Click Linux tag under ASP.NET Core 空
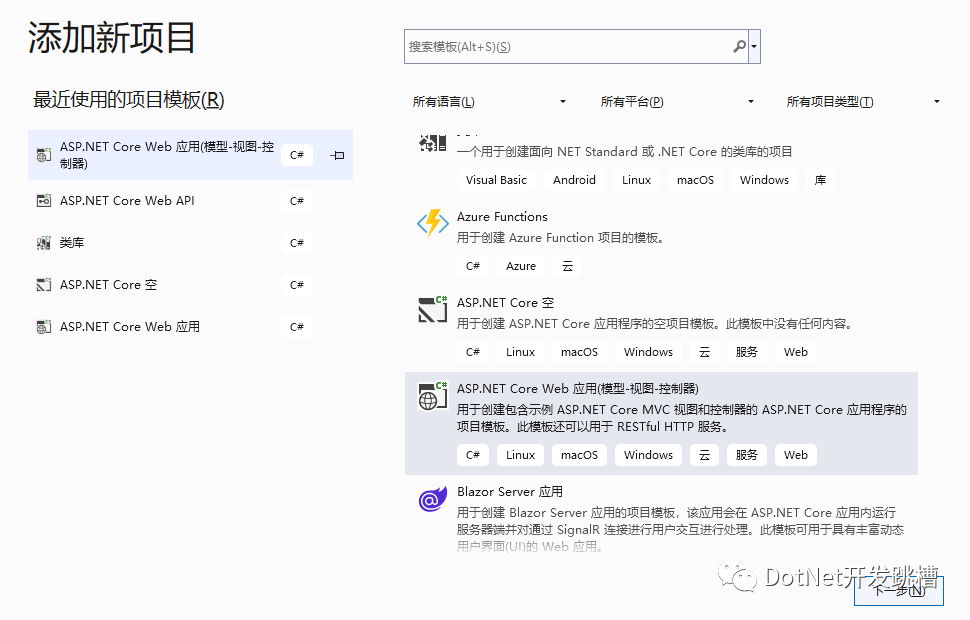Image resolution: width=970 pixels, height=620 pixels. tap(520, 352)
